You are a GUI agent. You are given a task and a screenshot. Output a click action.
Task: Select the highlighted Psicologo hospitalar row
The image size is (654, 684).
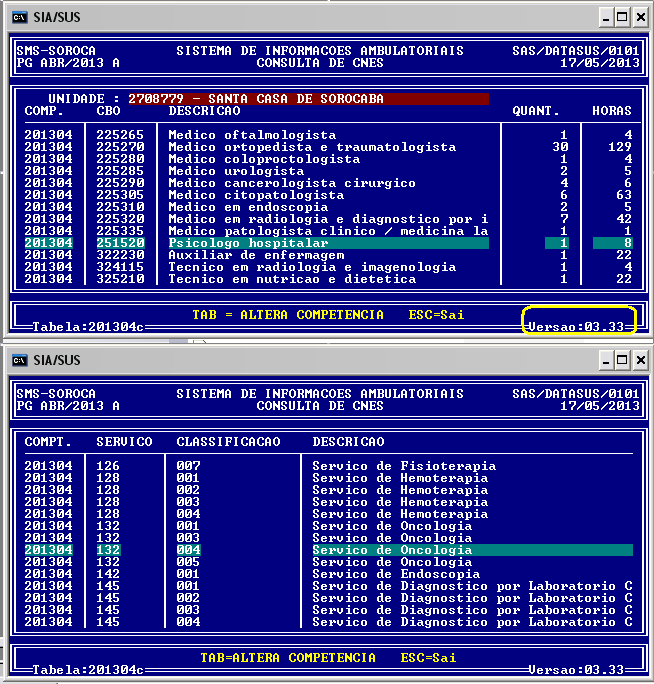click(328, 243)
